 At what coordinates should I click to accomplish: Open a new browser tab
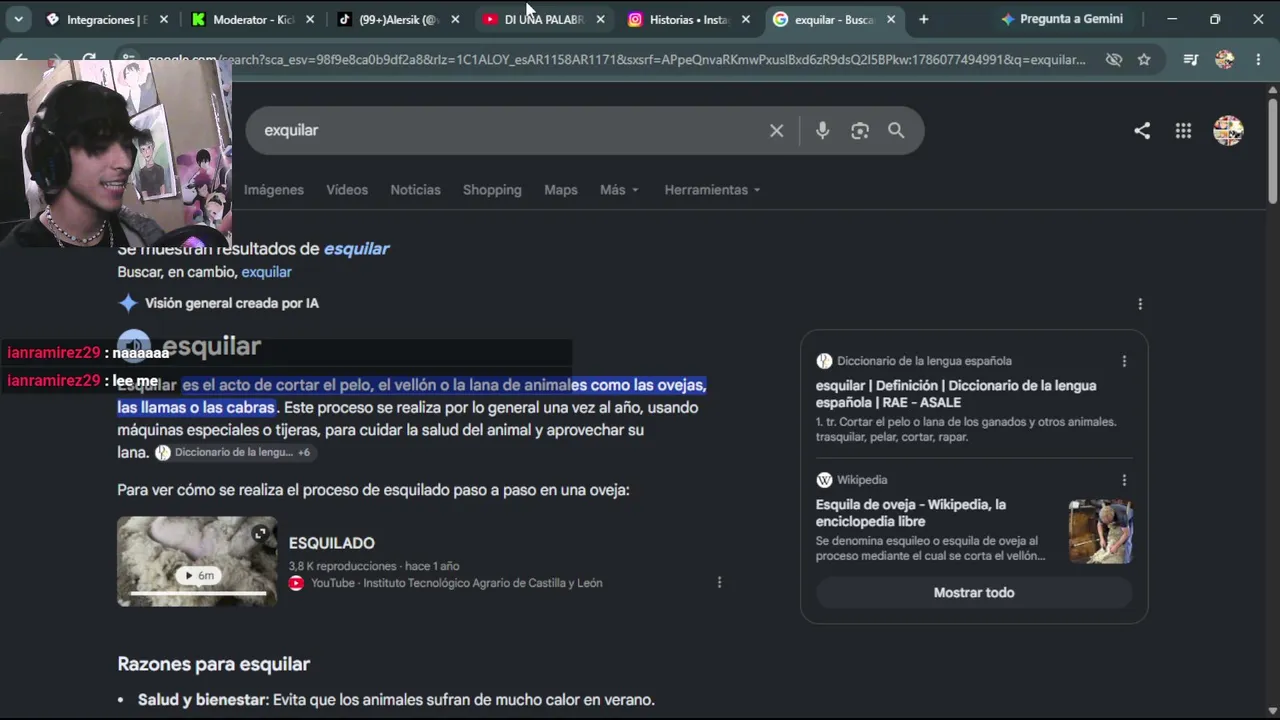click(923, 19)
